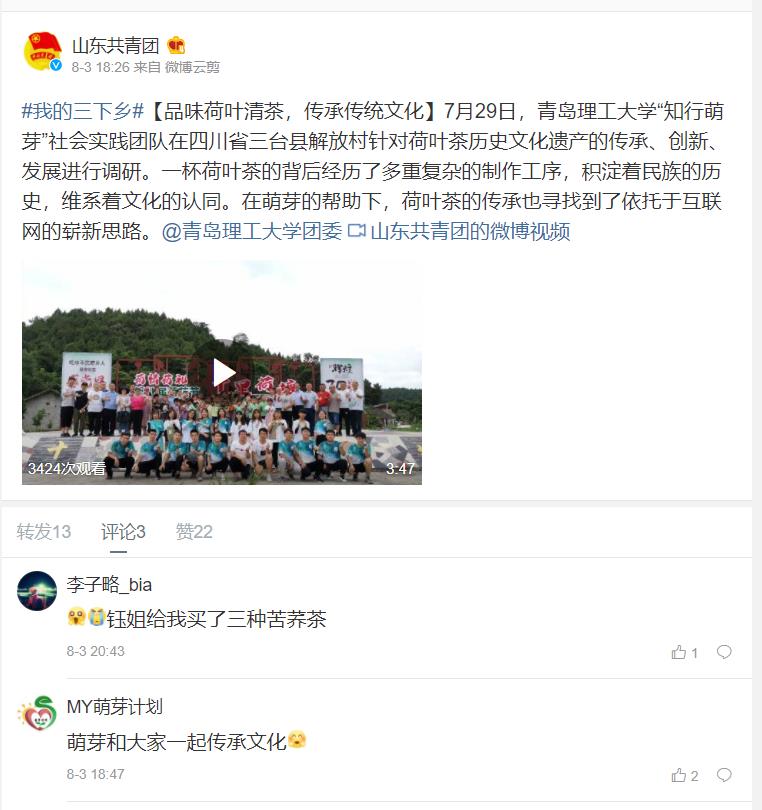Viewport: 762px width, 810px height.
Task: Select the 评论3 tab
Action: pos(123,532)
